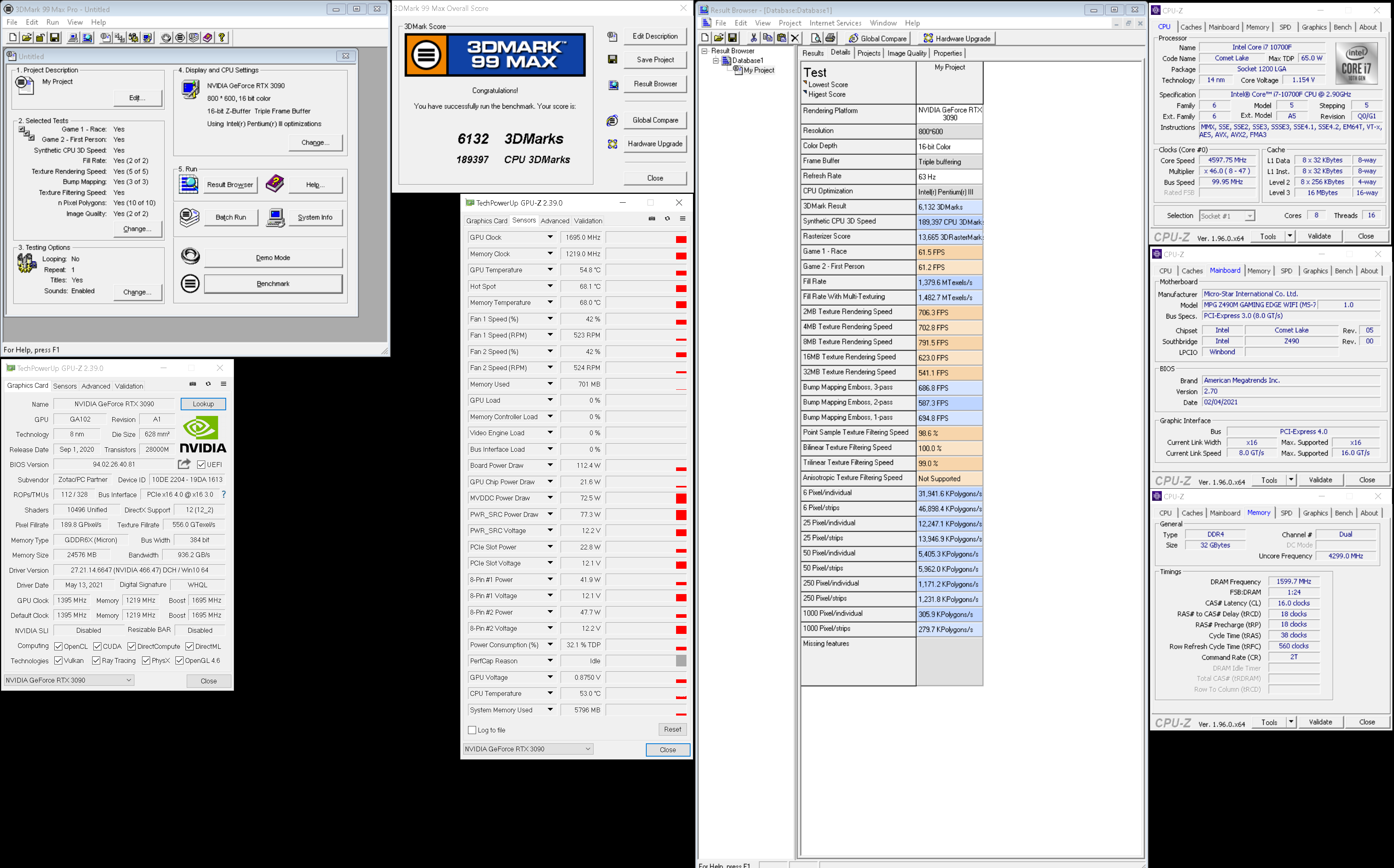The image size is (1394, 868).
Task: Toggle DirectML checkbox in GPU-Z
Action: coord(189,646)
